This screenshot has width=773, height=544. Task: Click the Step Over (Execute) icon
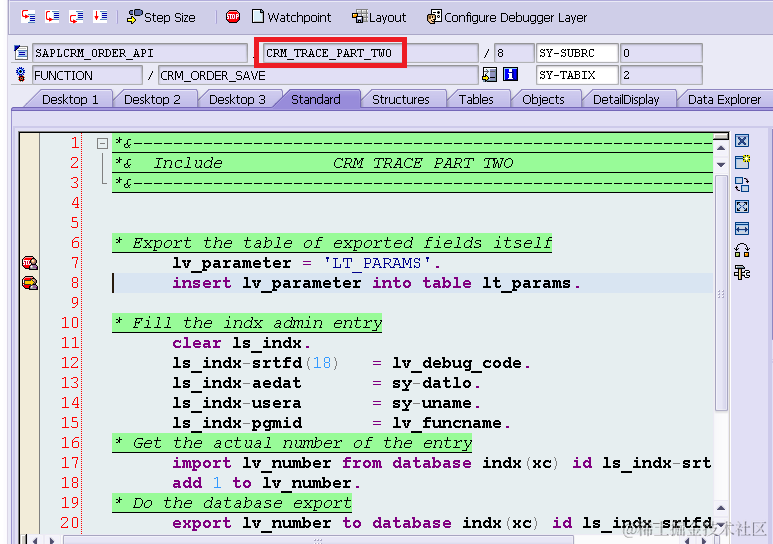coord(52,17)
